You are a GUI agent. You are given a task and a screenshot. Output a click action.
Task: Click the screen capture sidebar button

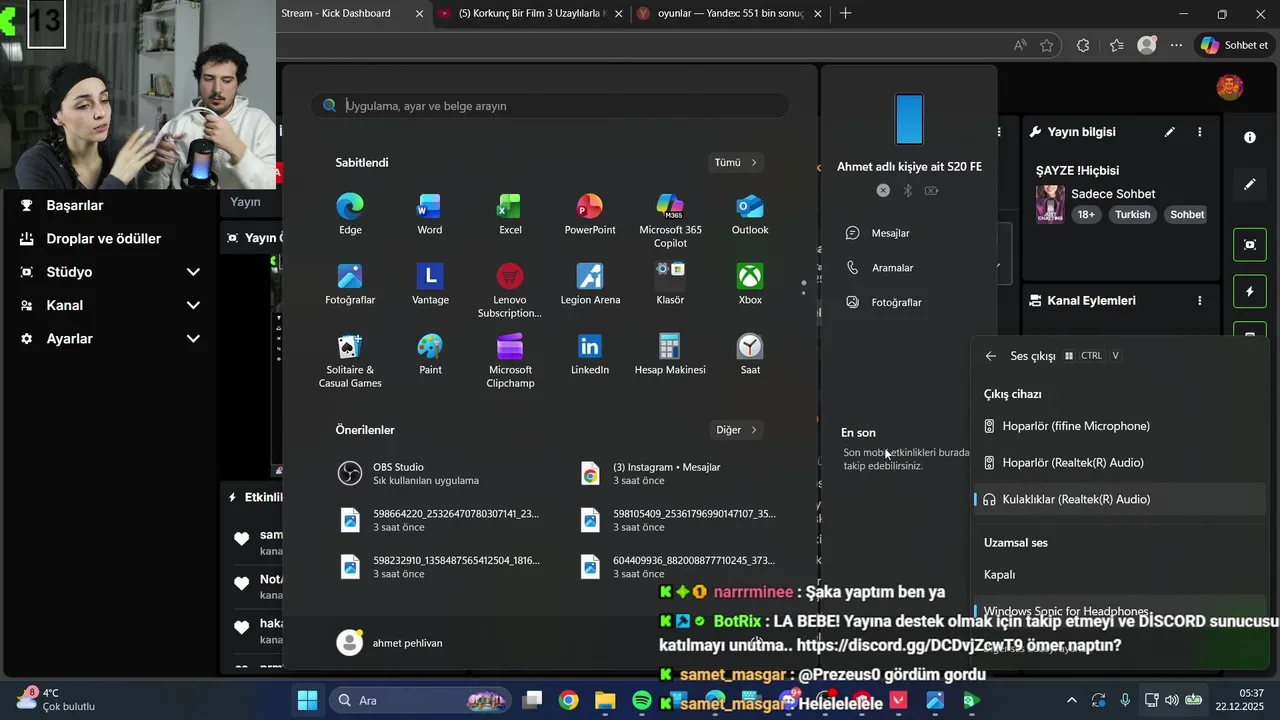pyautogui.click(x=1250, y=244)
